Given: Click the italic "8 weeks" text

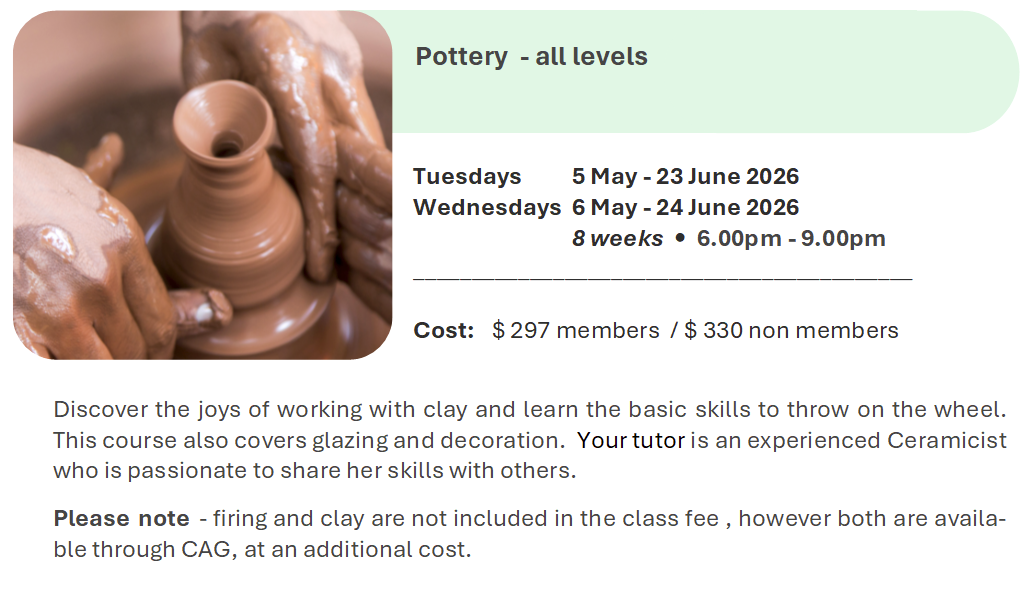Looking at the screenshot, I should [x=617, y=239].
